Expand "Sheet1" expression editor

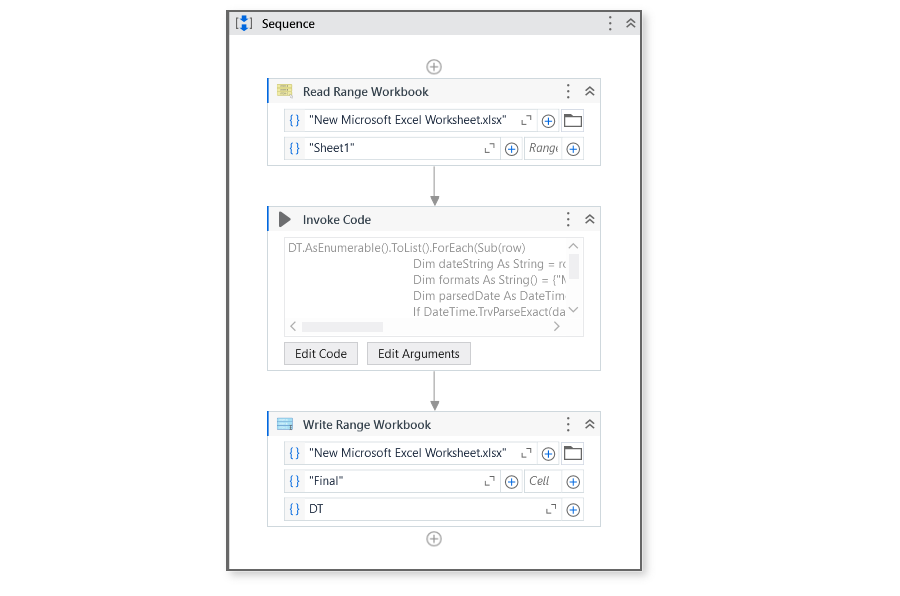489,148
